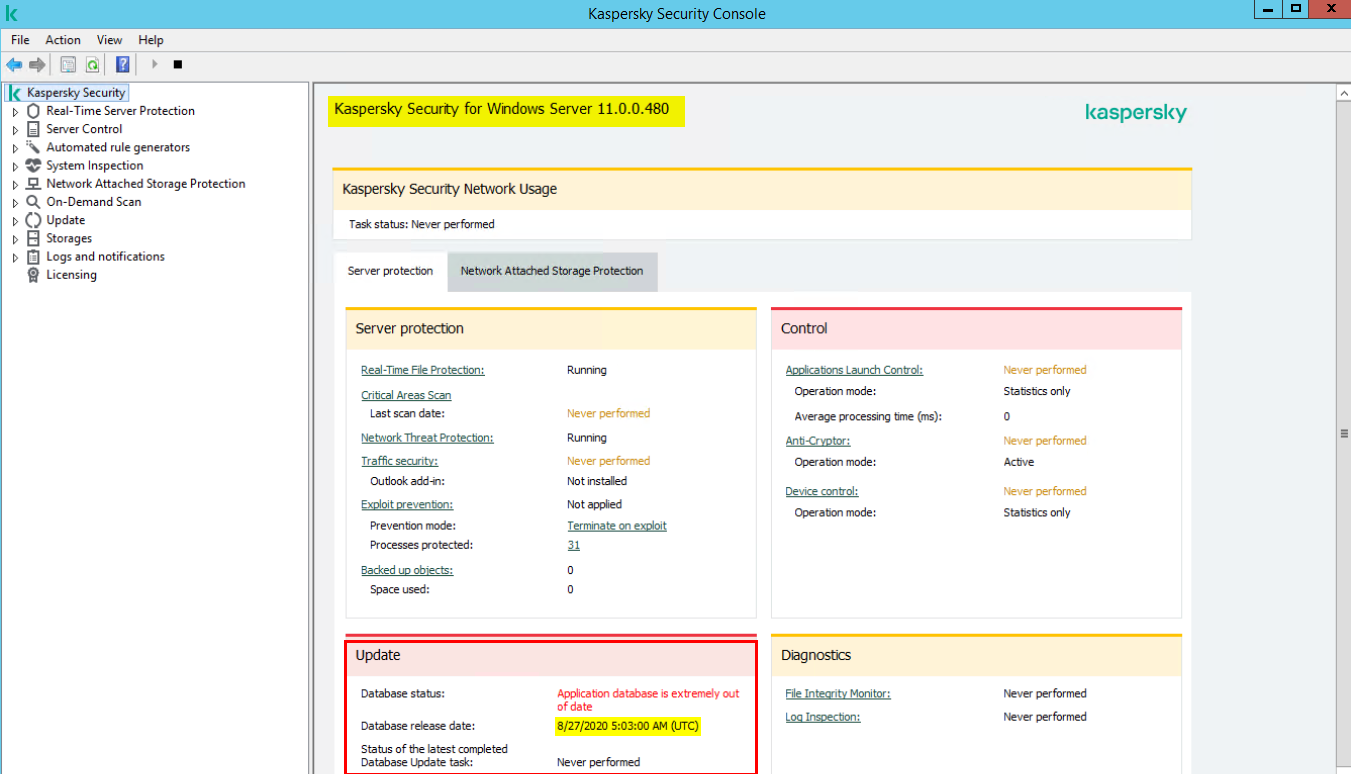Click the black Stop square in toolbar

178,64
